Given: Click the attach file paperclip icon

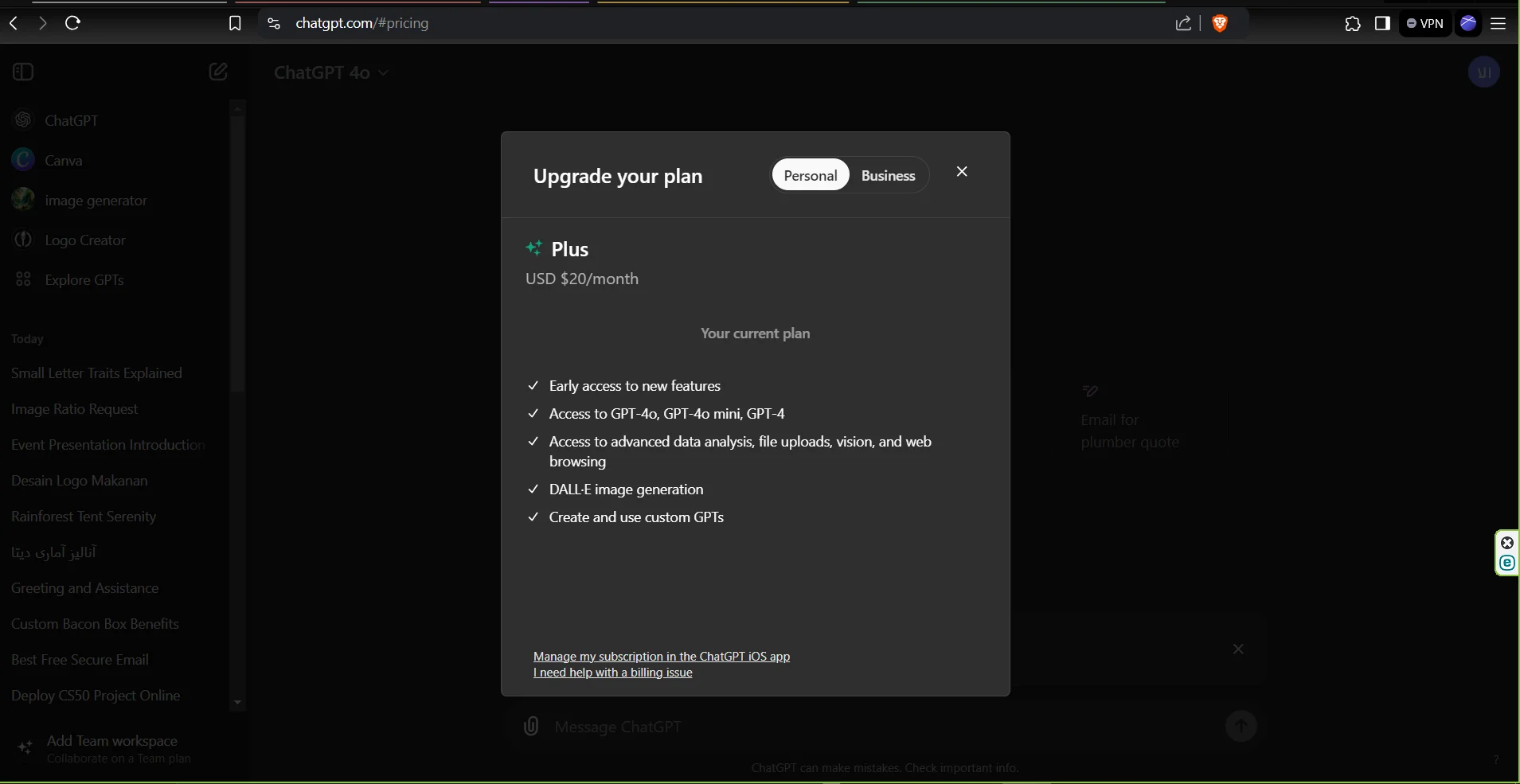Looking at the screenshot, I should coord(531,726).
